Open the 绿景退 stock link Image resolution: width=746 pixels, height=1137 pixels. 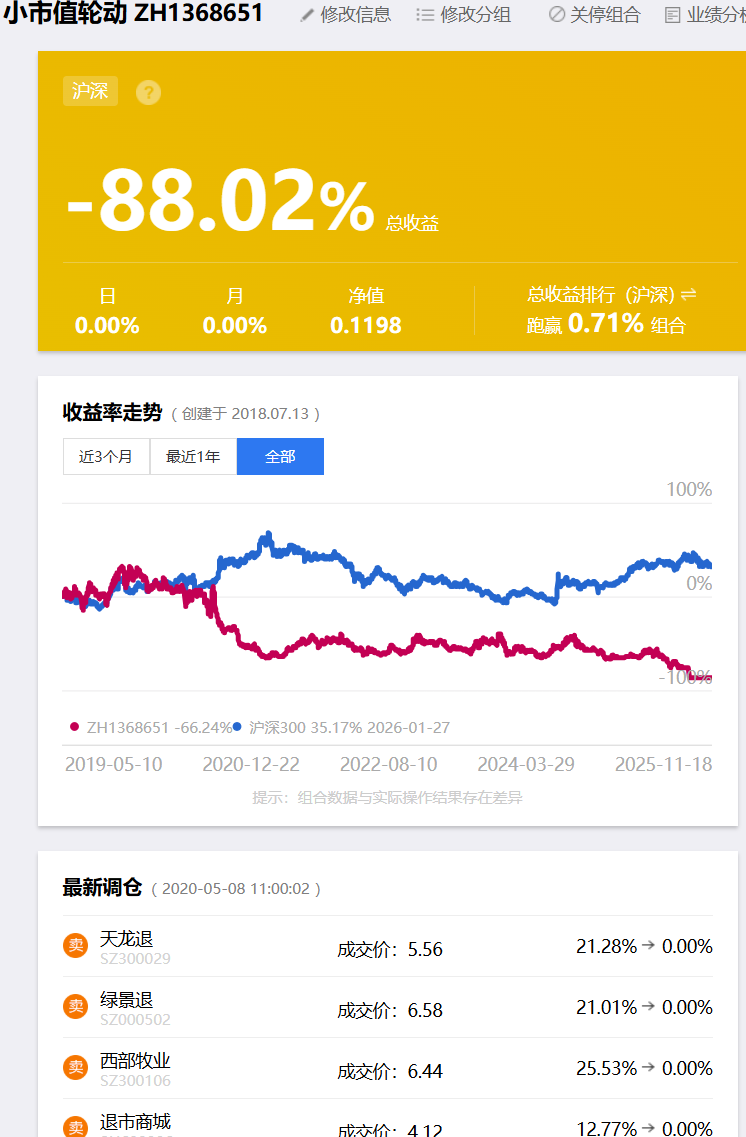pos(126,1000)
